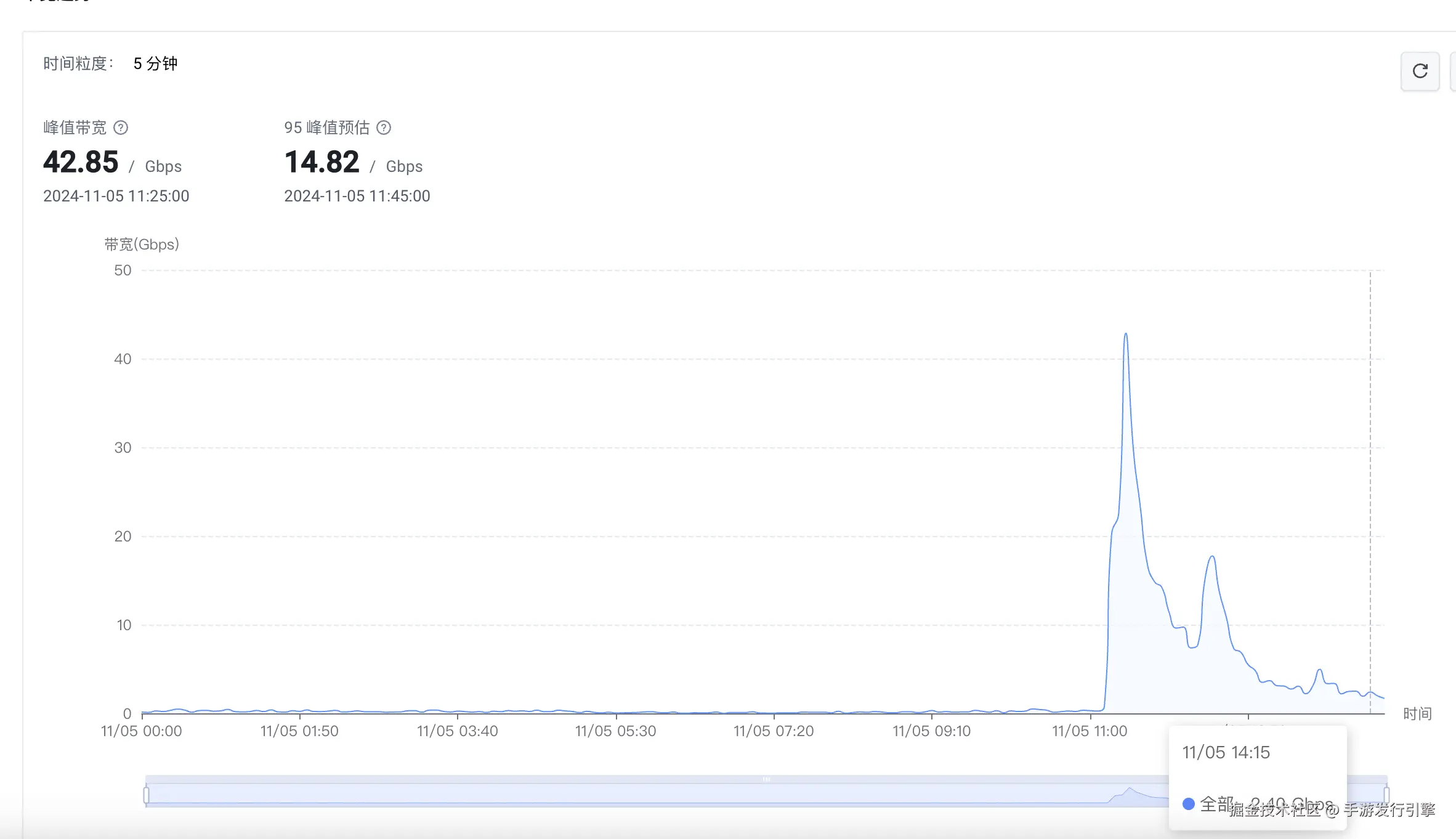The image size is (1456, 839).
Task: Click the 带宽(Gbps) axis title
Action: tap(142, 245)
